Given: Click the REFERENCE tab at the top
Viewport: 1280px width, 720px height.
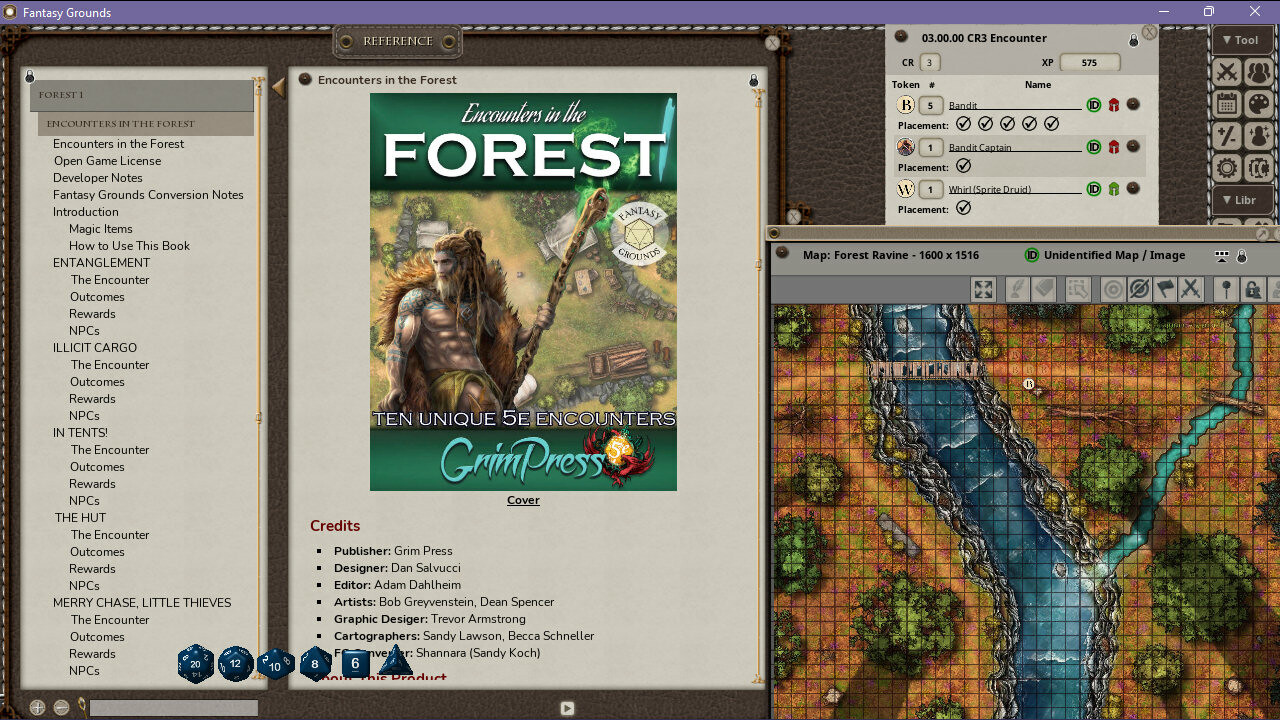Looking at the screenshot, I should (397, 41).
